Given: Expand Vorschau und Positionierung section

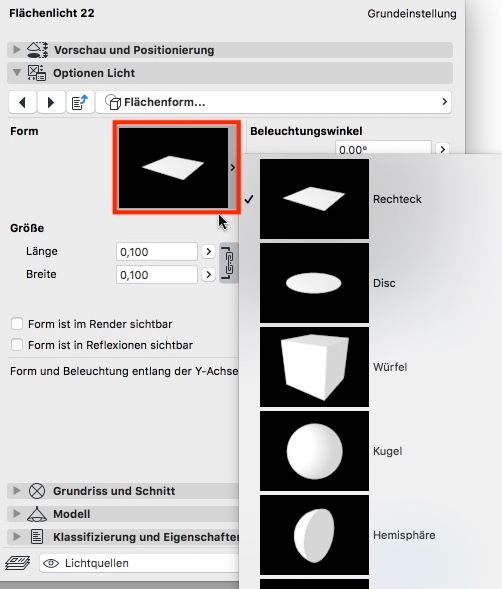Looking at the screenshot, I should click(x=17, y=50).
